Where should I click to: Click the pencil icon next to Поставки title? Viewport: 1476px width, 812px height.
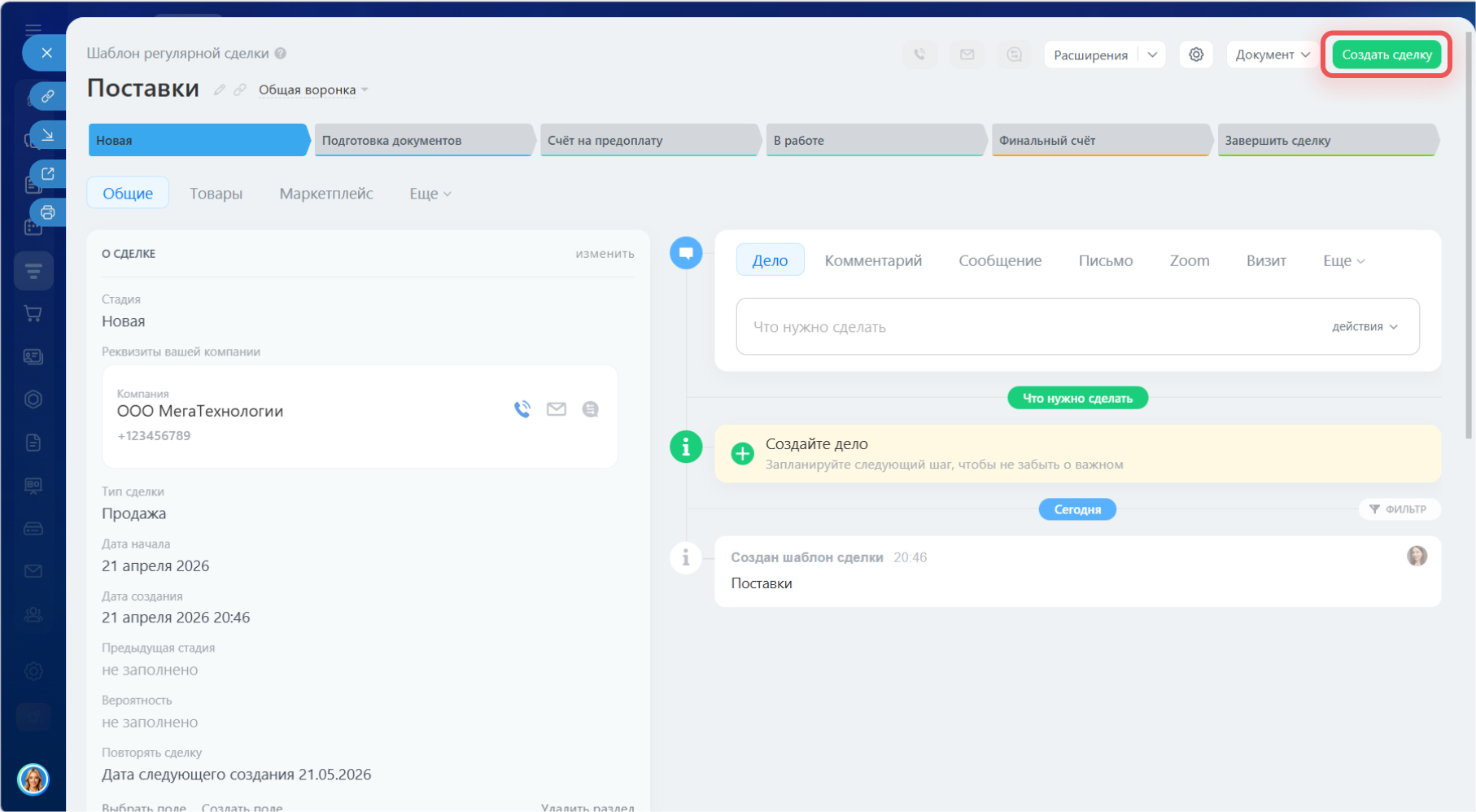click(x=219, y=90)
